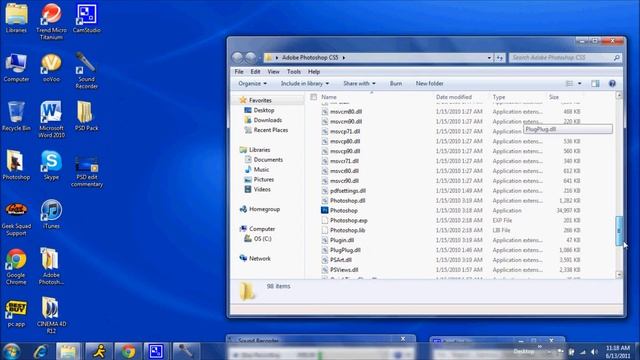Select the Recycle Bin icon

coord(16,116)
